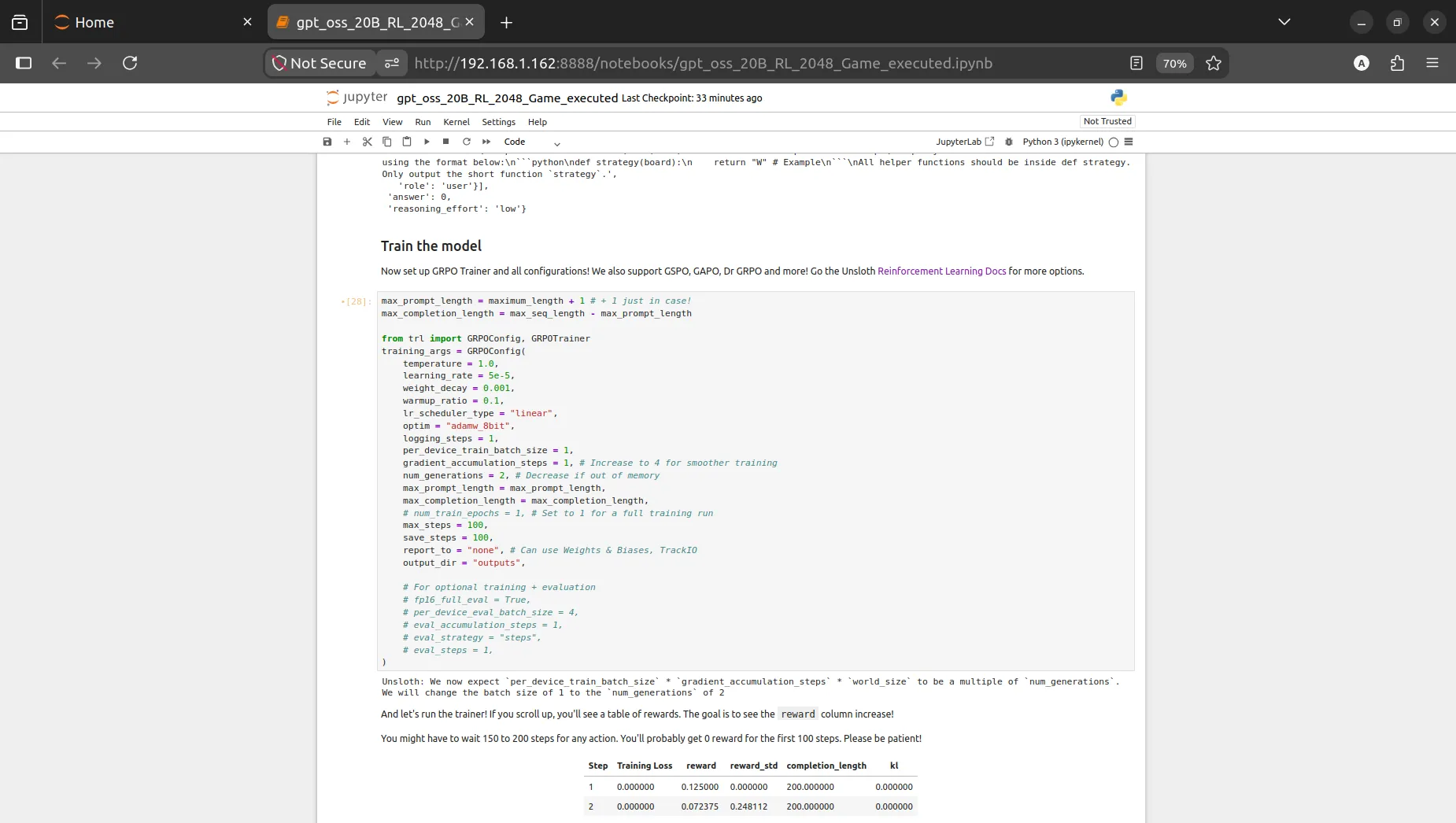Image resolution: width=1456 pixels, height=823 pixels.
Task: Go forward in browser history
Action: coord(94,63)
